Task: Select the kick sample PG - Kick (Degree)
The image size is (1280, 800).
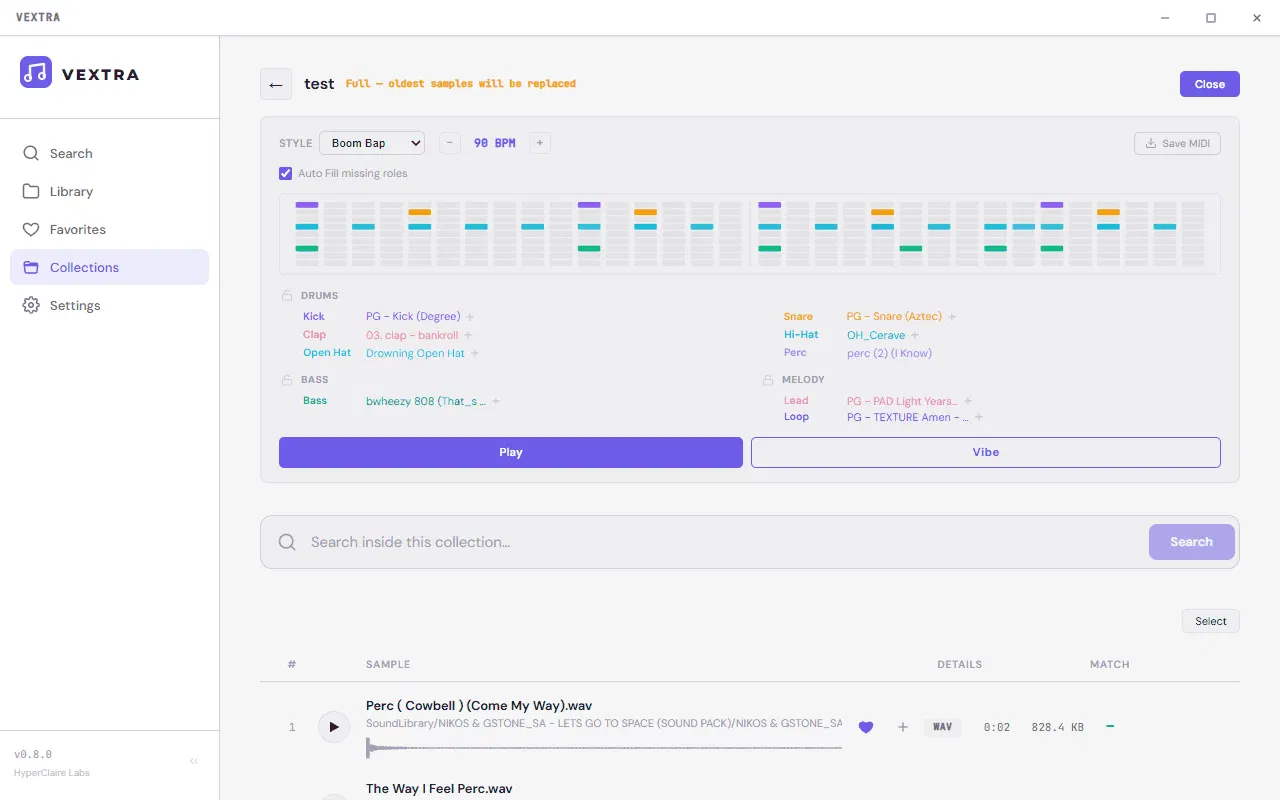Action: click(413, 317)
